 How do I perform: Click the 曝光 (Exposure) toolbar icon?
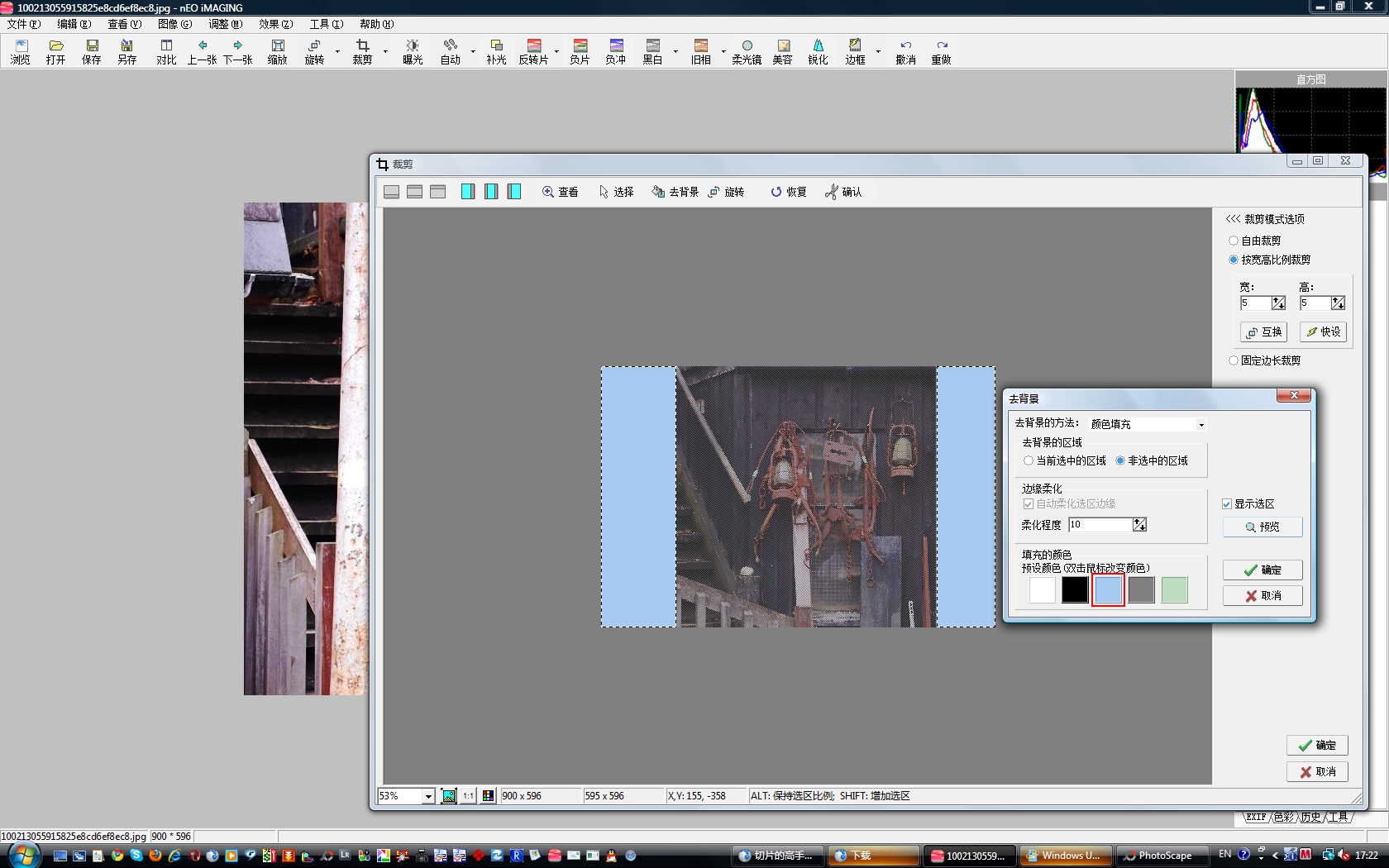pyautogui.click(x=413, y=51)
